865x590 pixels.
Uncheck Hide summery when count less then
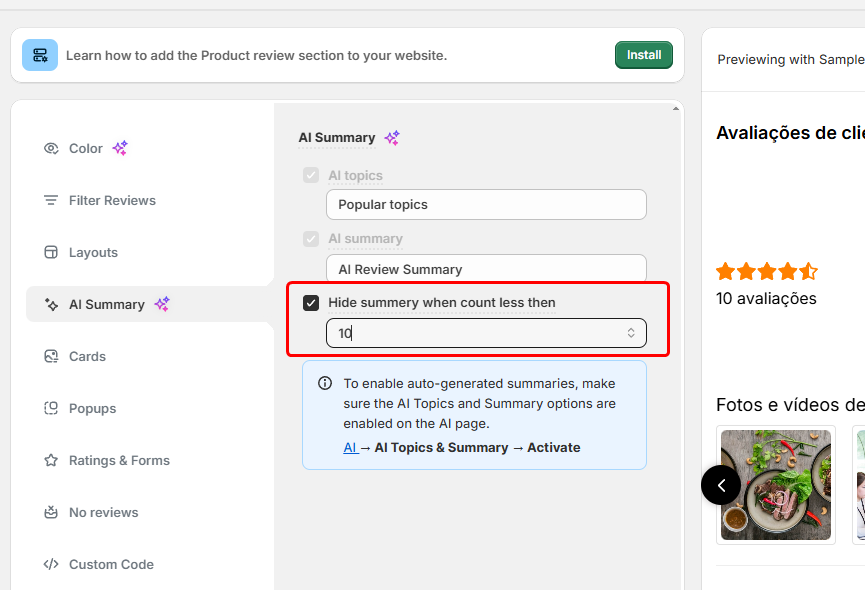(311, 303)
